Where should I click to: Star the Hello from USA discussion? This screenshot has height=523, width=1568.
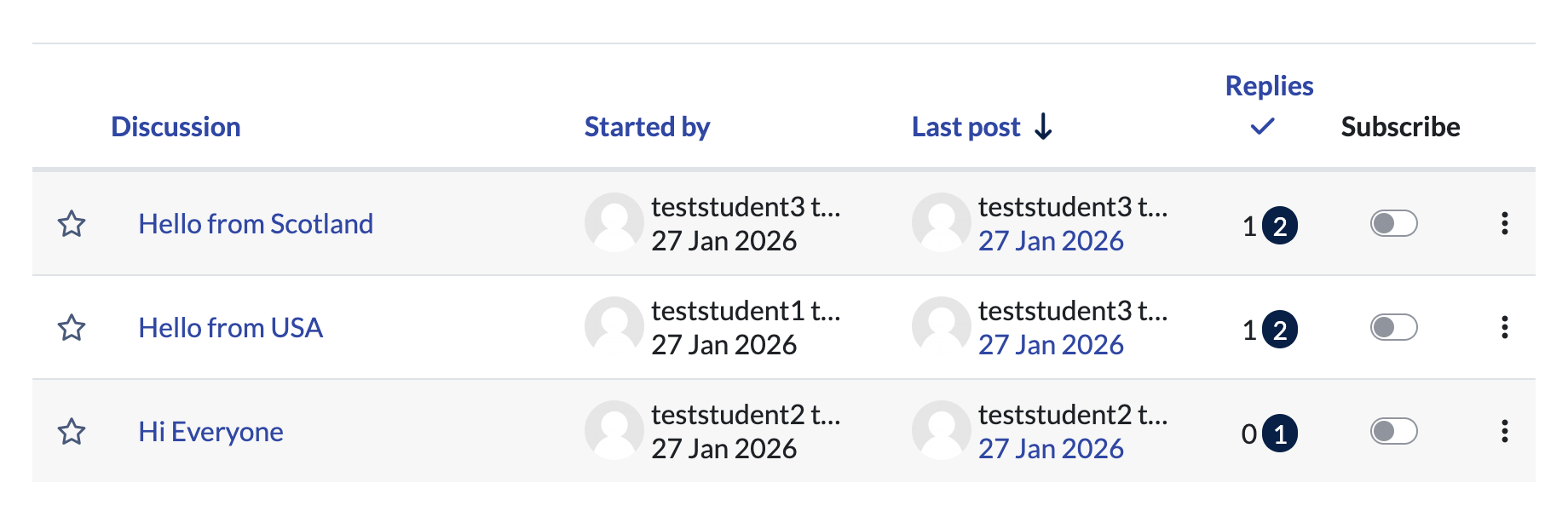tap(72, 328)
